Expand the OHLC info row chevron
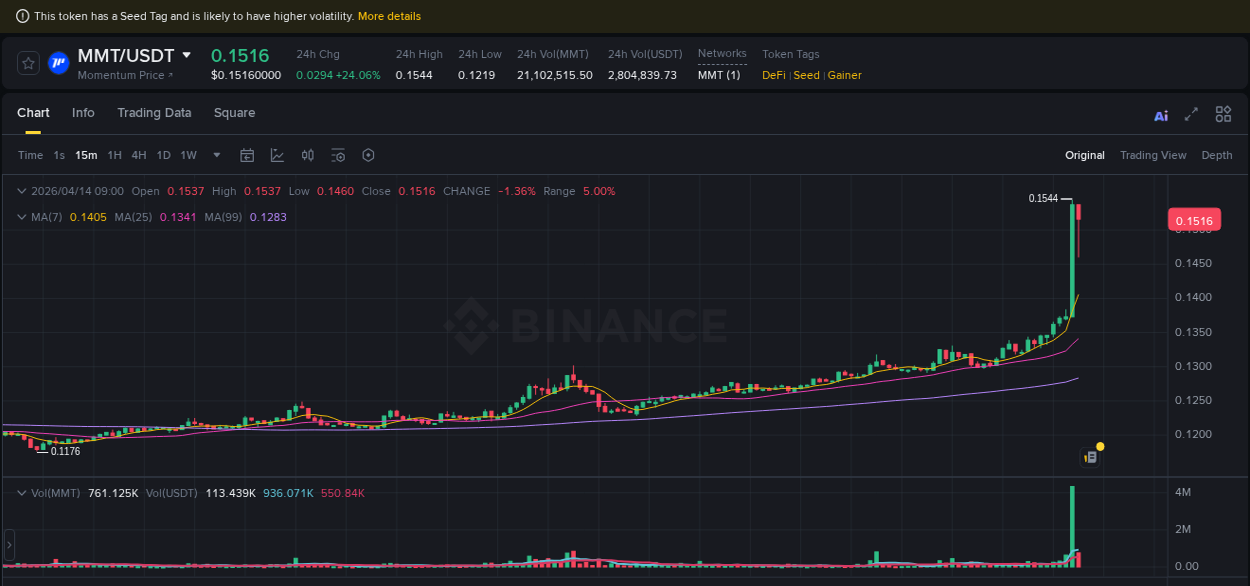 [x=20, y=191]
